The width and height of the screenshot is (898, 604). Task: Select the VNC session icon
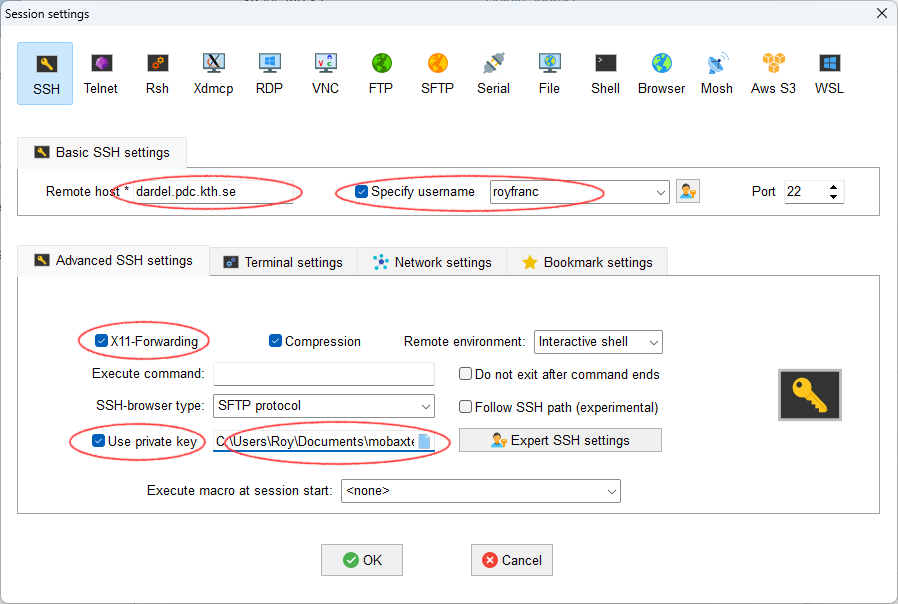click(325, 73)
